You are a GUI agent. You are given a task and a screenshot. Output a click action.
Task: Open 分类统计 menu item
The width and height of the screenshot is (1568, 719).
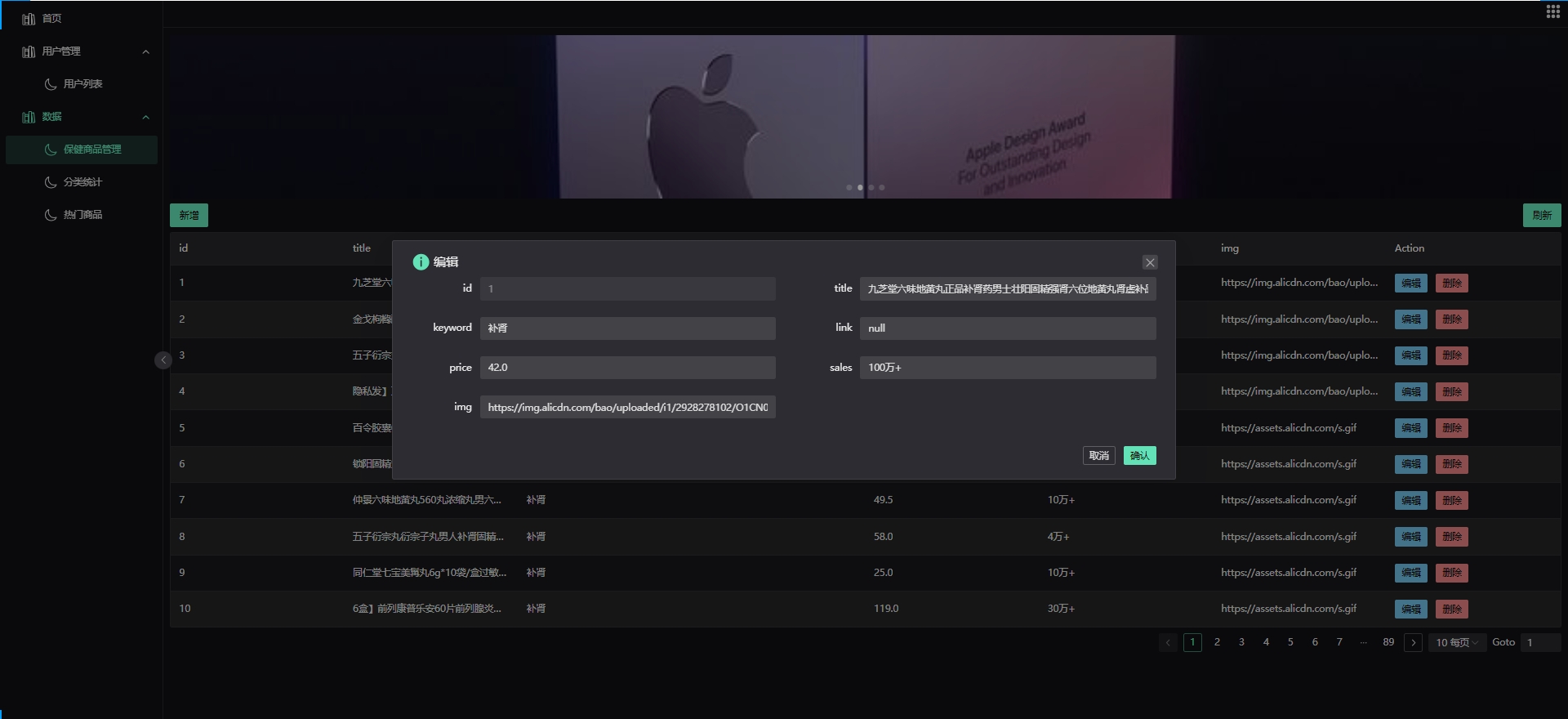coord(82,182)
